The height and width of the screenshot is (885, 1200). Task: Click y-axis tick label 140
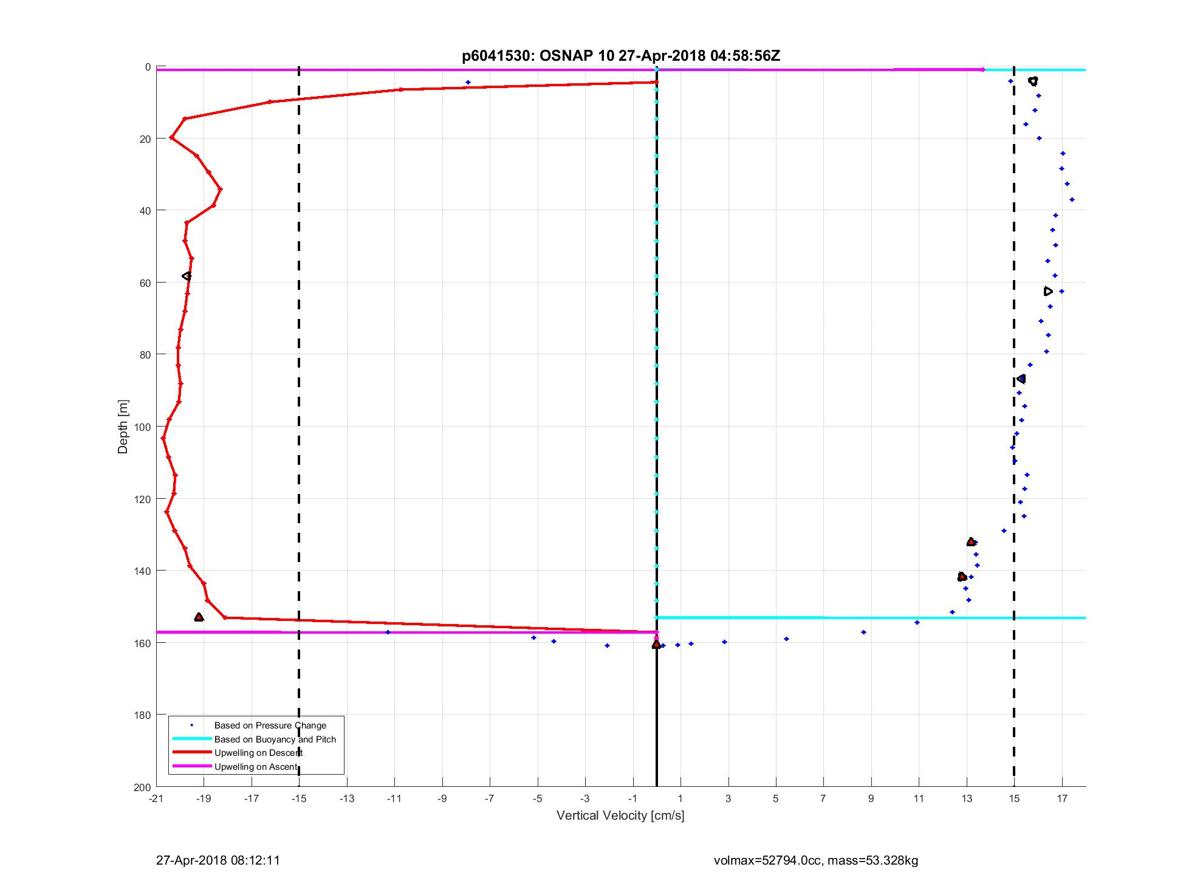[x=141, y=571]
